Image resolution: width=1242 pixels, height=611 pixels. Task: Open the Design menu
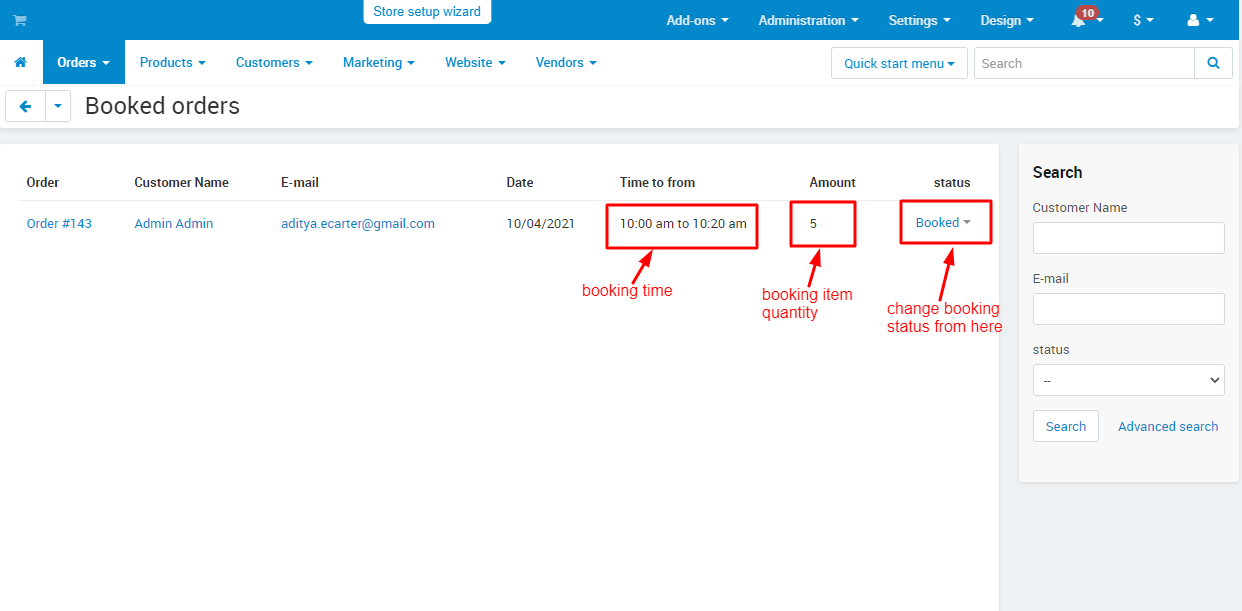coord(1008,20)
